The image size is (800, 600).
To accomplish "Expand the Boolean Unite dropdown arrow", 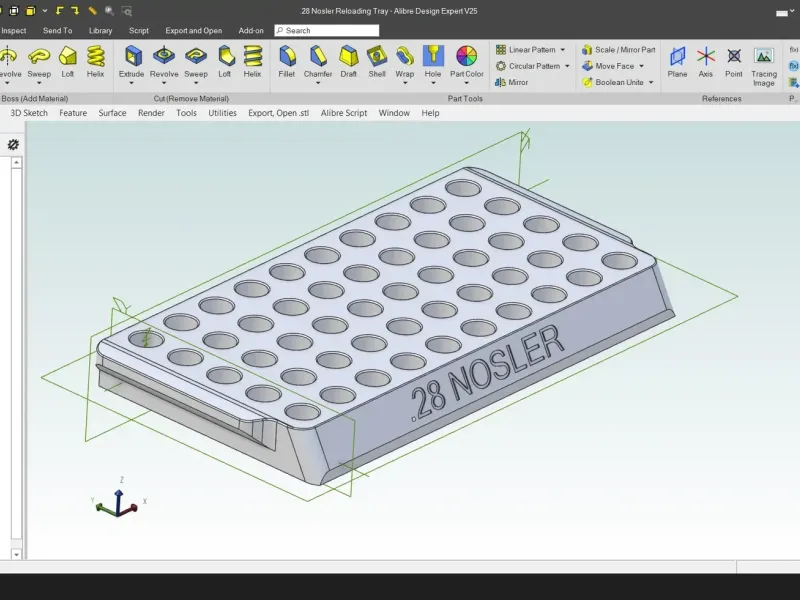I will [x=651, y=83].
